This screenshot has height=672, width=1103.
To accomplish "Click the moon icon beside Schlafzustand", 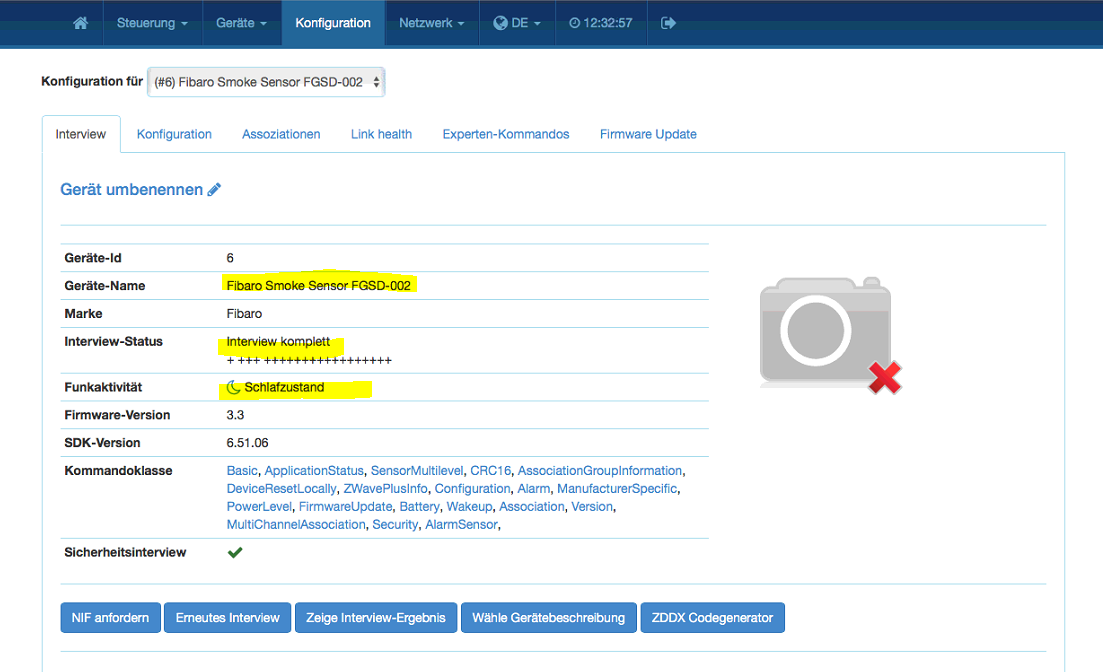I will click(233, 388).
